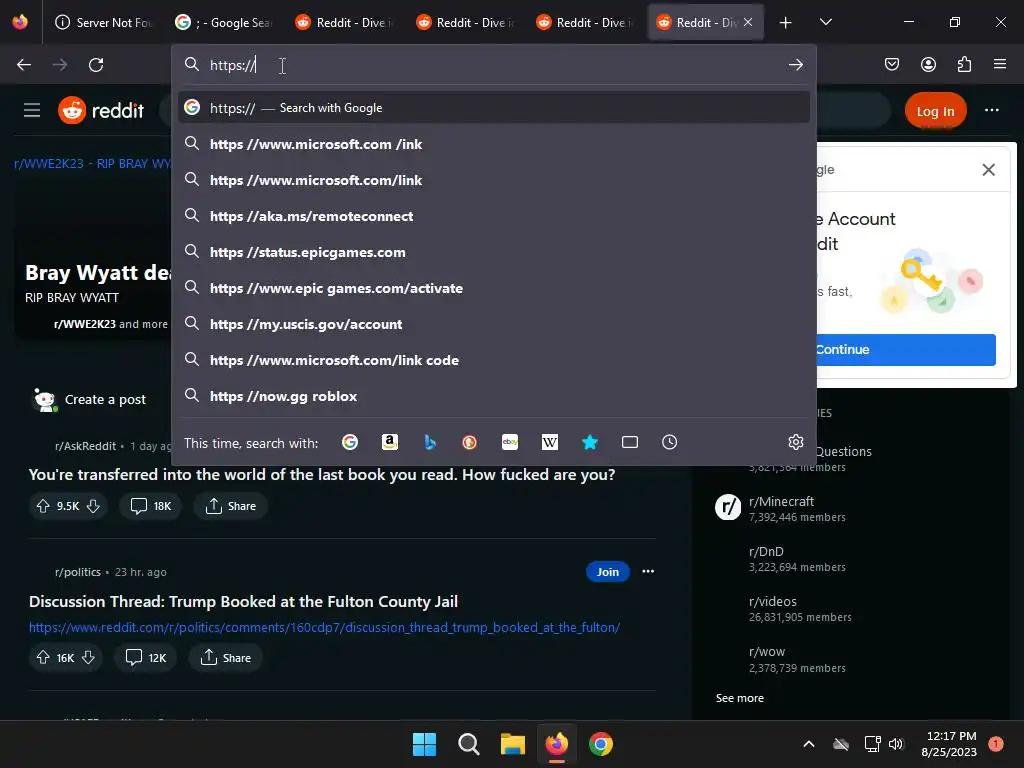1024x768 pixels.
Task: Select suggestion microsoft.com/link code
Action: (x=494, y=360)
